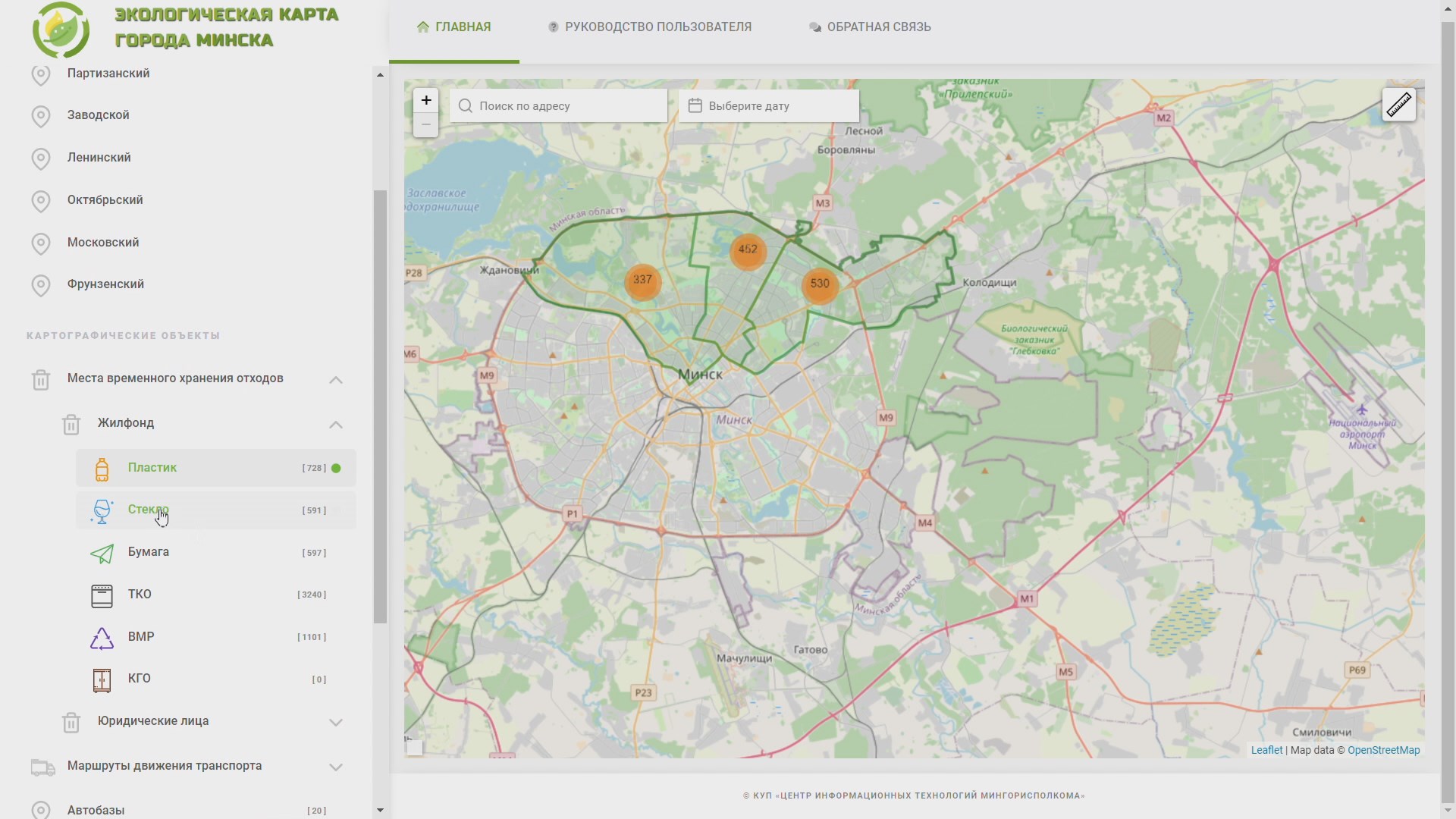Switch to the Главная tab
Viewport: 1456px width, 819px height.
click(454, 27)
